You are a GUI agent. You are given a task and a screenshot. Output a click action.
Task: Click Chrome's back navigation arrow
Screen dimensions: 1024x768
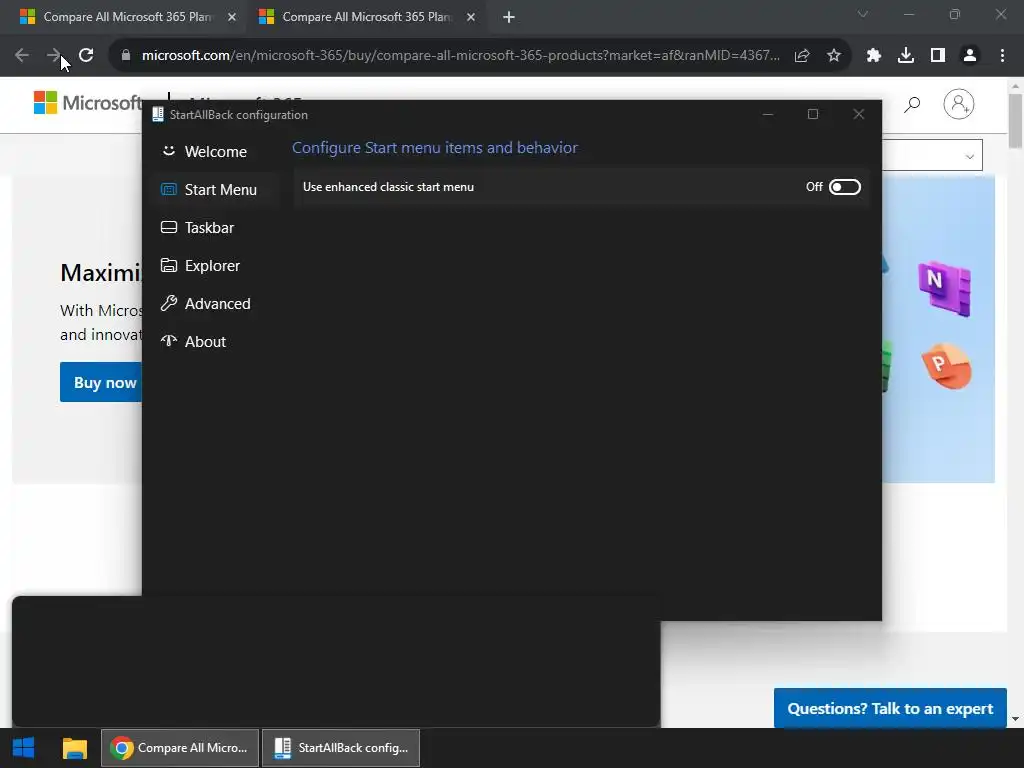tap(22, 56)
